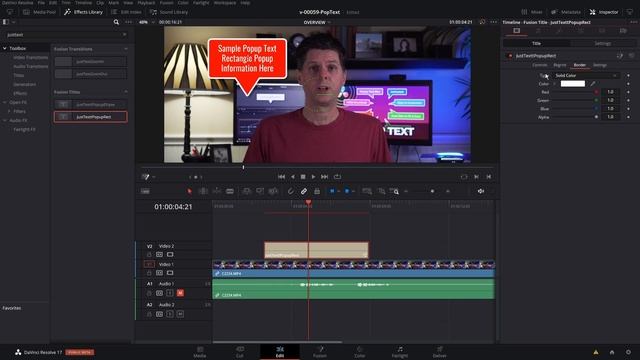Screen dimensions: 640x360
Task: Switch to Settings tab beside Title
Action: 602,43
